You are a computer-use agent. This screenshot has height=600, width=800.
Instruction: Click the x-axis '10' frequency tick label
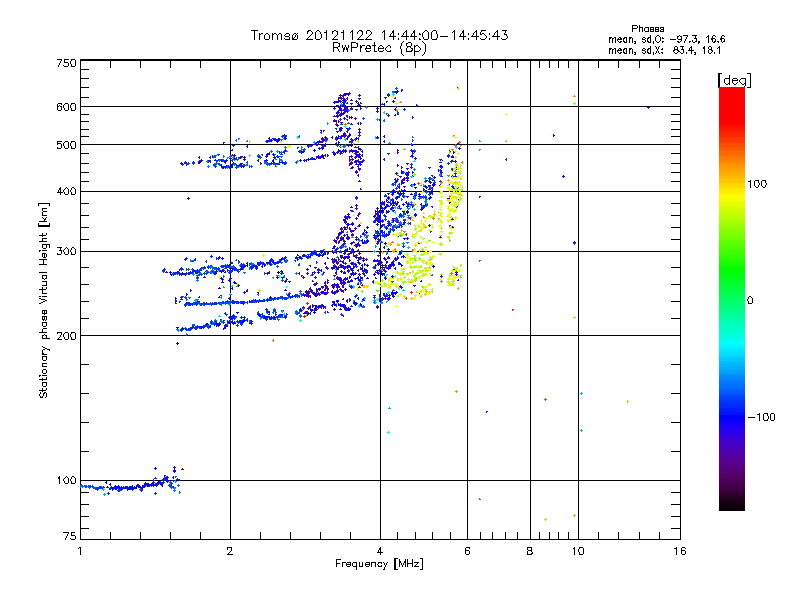(578, 551)
